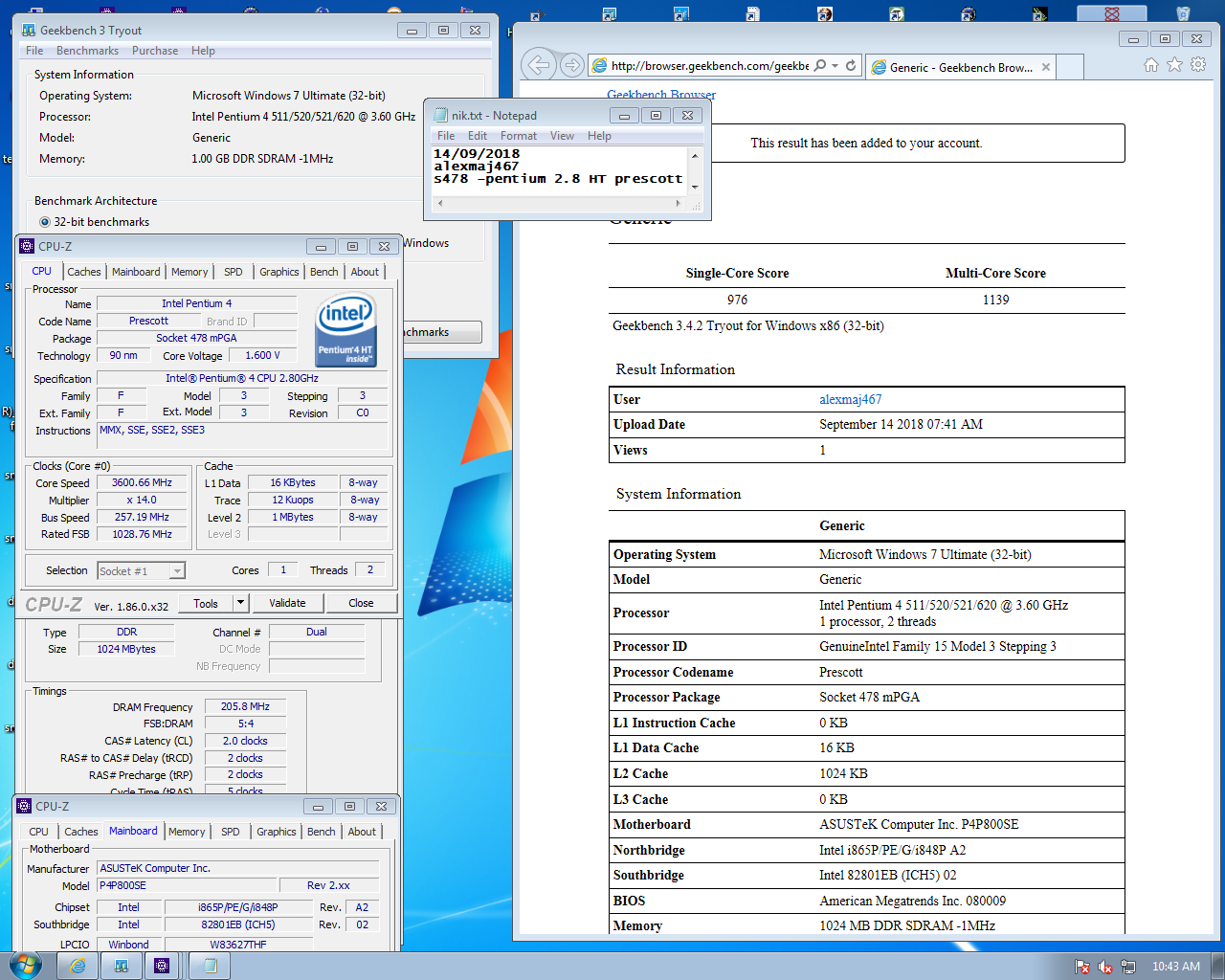Click the Rated FSB value 1028.76 MHz
1225x980 pixels.
coord(142,534)
